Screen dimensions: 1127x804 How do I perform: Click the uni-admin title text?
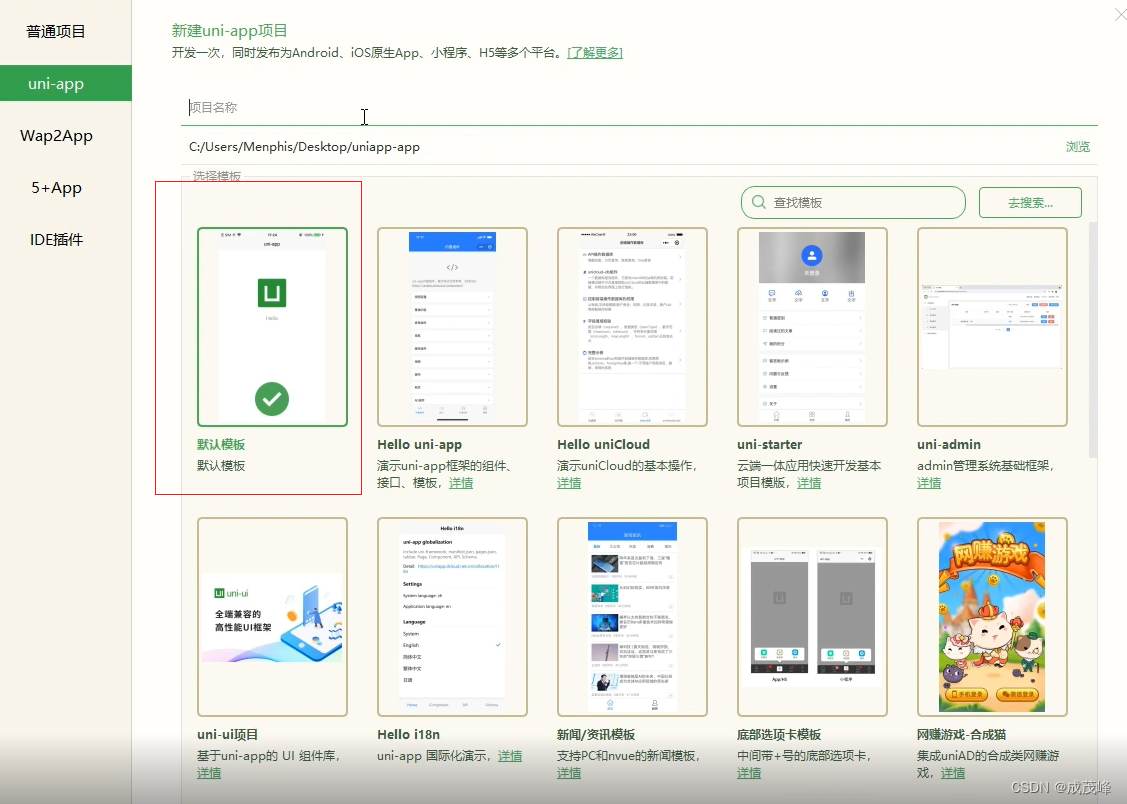click(x=949, y=445)
